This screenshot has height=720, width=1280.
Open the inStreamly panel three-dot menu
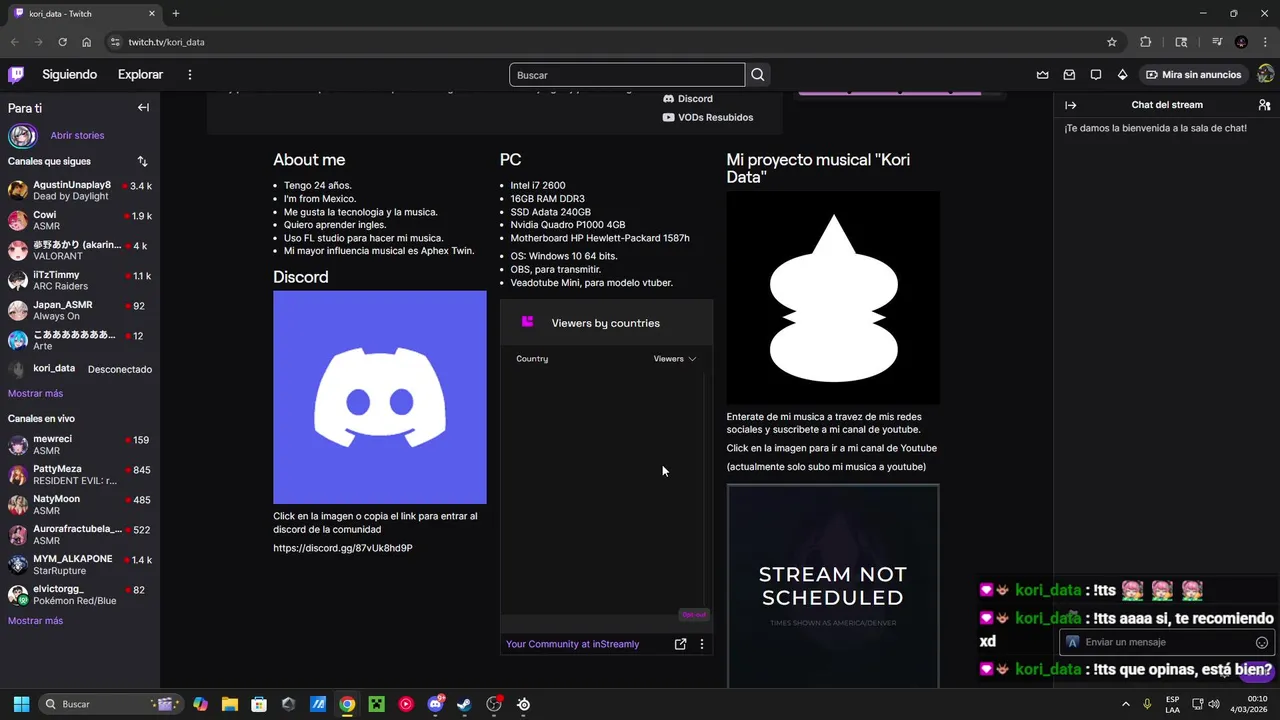[702, 644]
